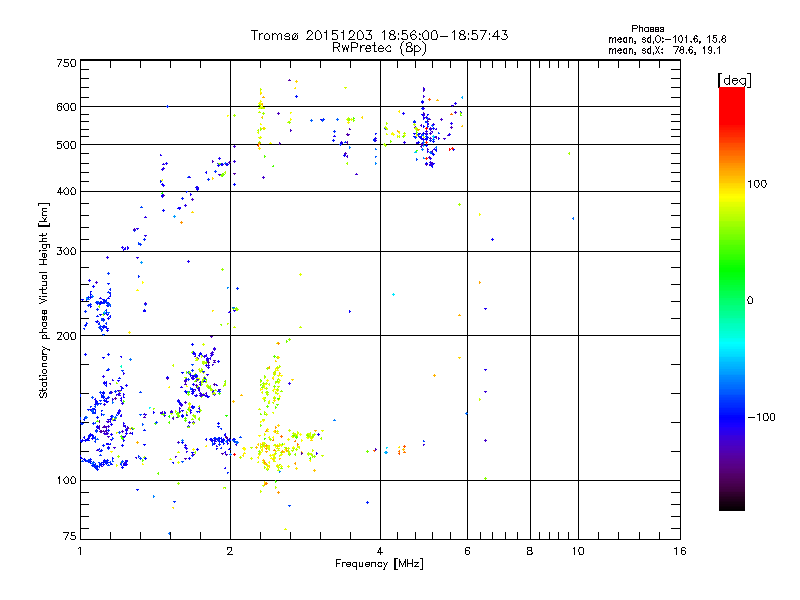
Task: Click the '300' y-axis tick label
Action: 66,252
